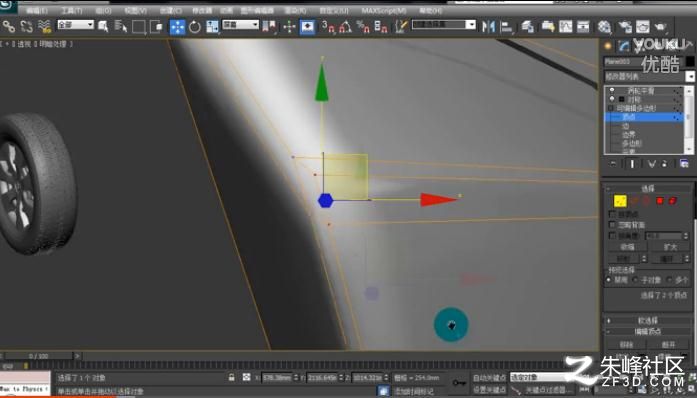Open the Select by Name tool
Screen dimensions: 697x398
[x=121, y=27]
